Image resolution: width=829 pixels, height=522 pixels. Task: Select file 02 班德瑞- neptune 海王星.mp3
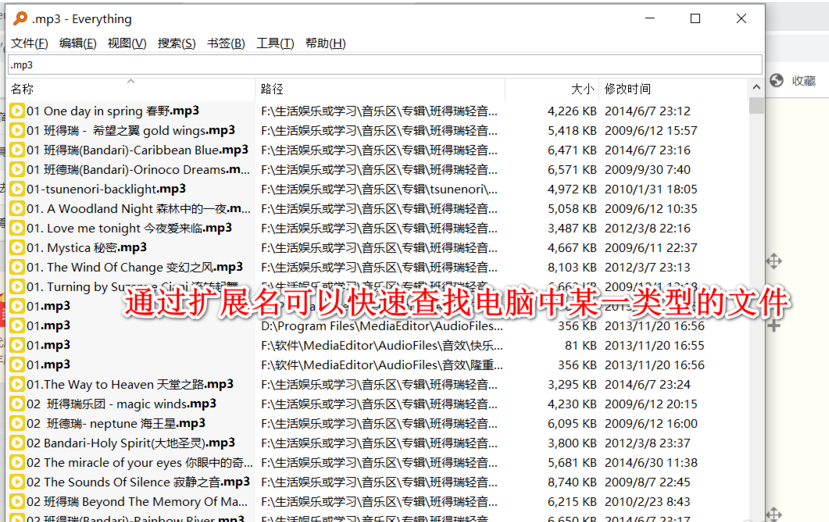pos(116,424)
